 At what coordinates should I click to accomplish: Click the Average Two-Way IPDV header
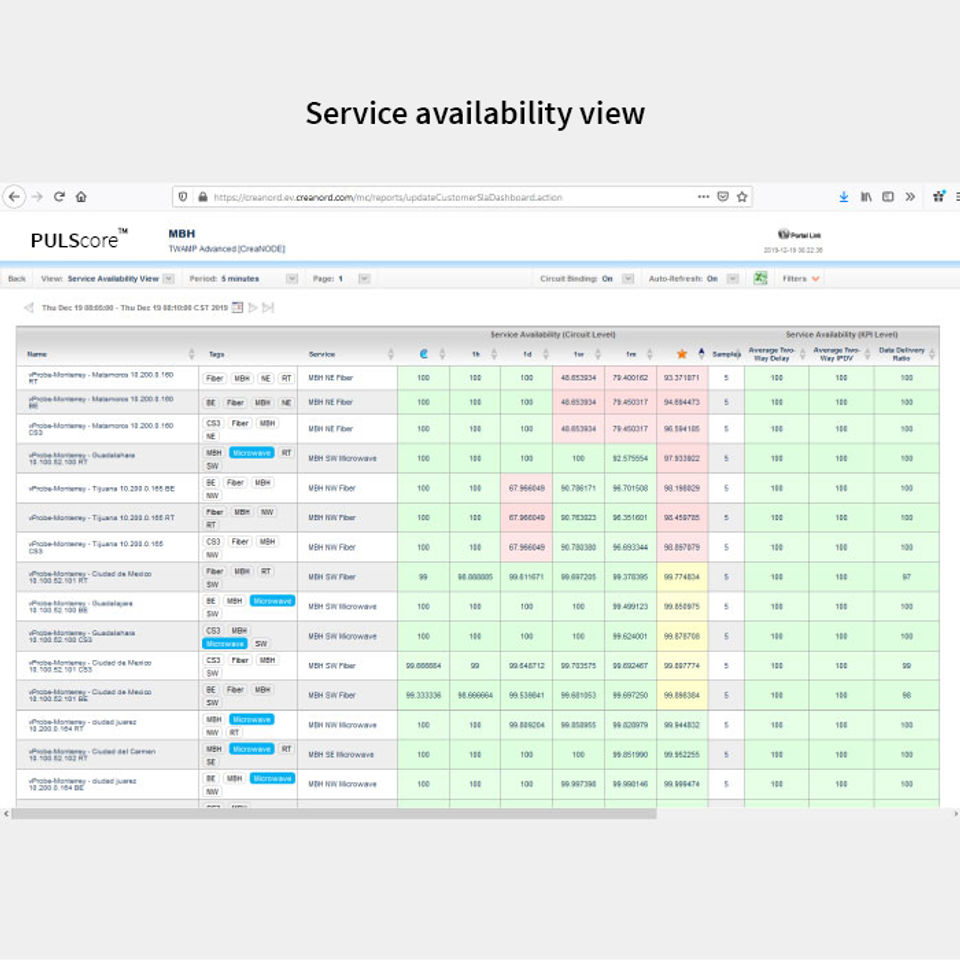tap(836, 354)
